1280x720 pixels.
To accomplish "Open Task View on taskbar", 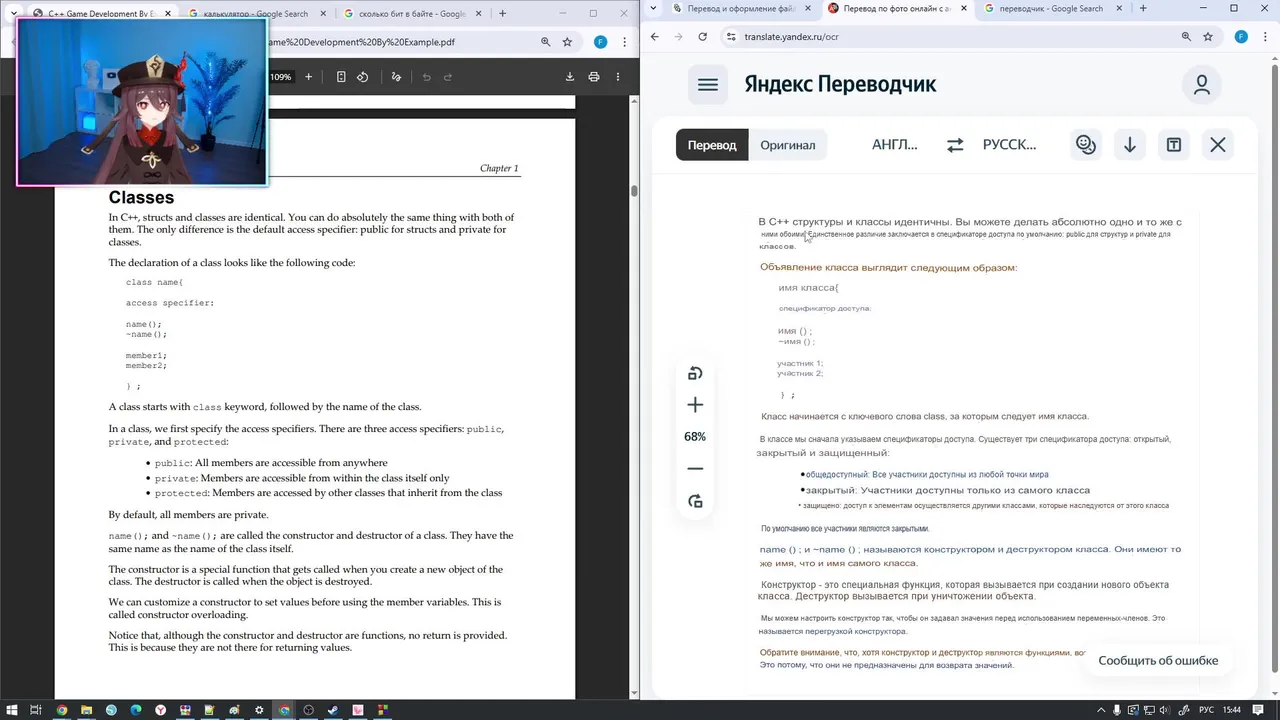I will click(36, 710).
